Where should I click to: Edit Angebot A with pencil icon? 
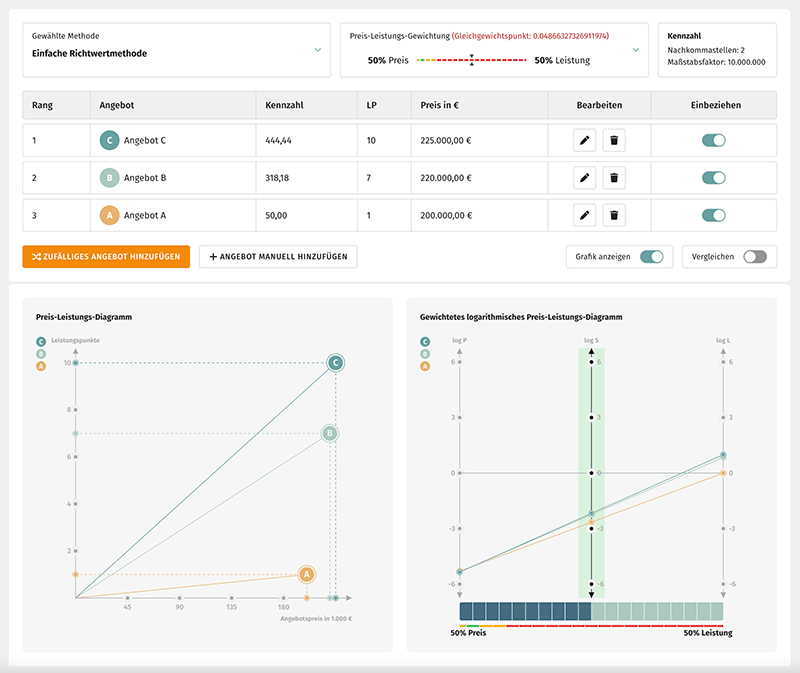pos(585,215)
